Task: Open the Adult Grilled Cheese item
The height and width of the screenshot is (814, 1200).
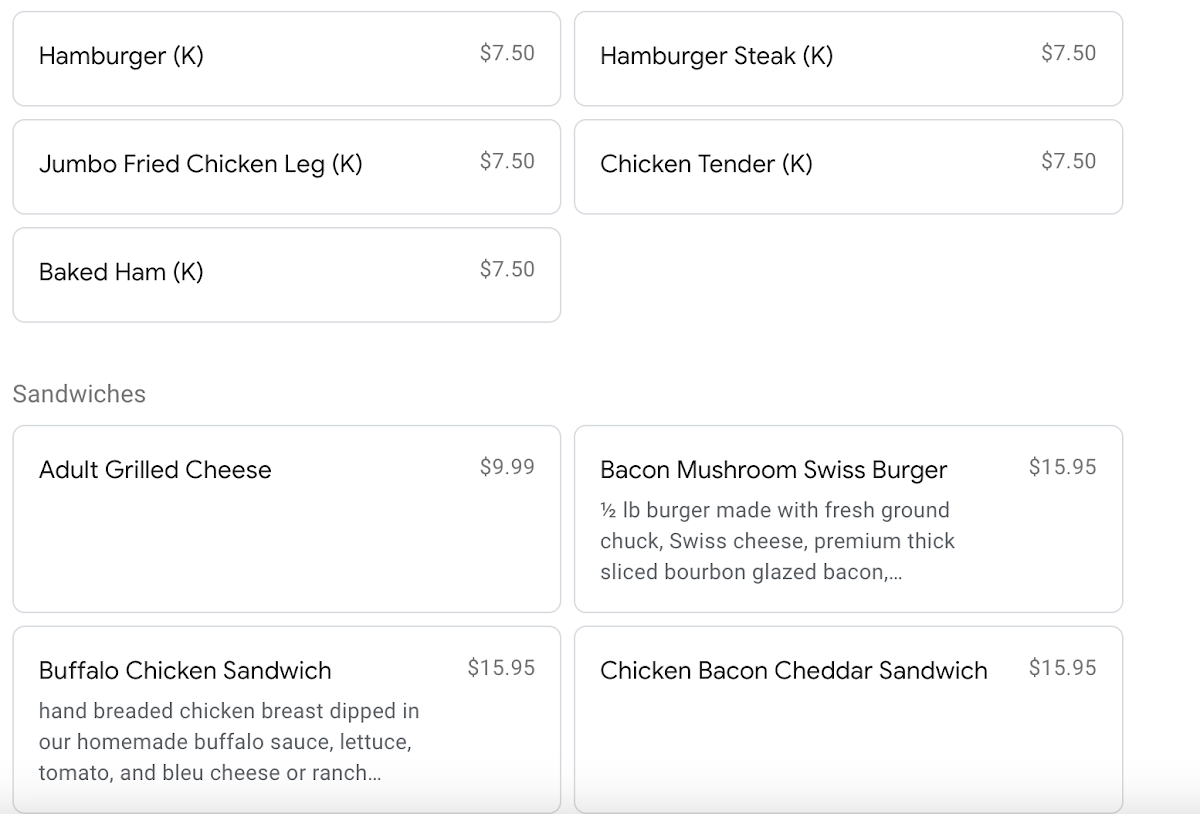Action: (x=286, y=519)
